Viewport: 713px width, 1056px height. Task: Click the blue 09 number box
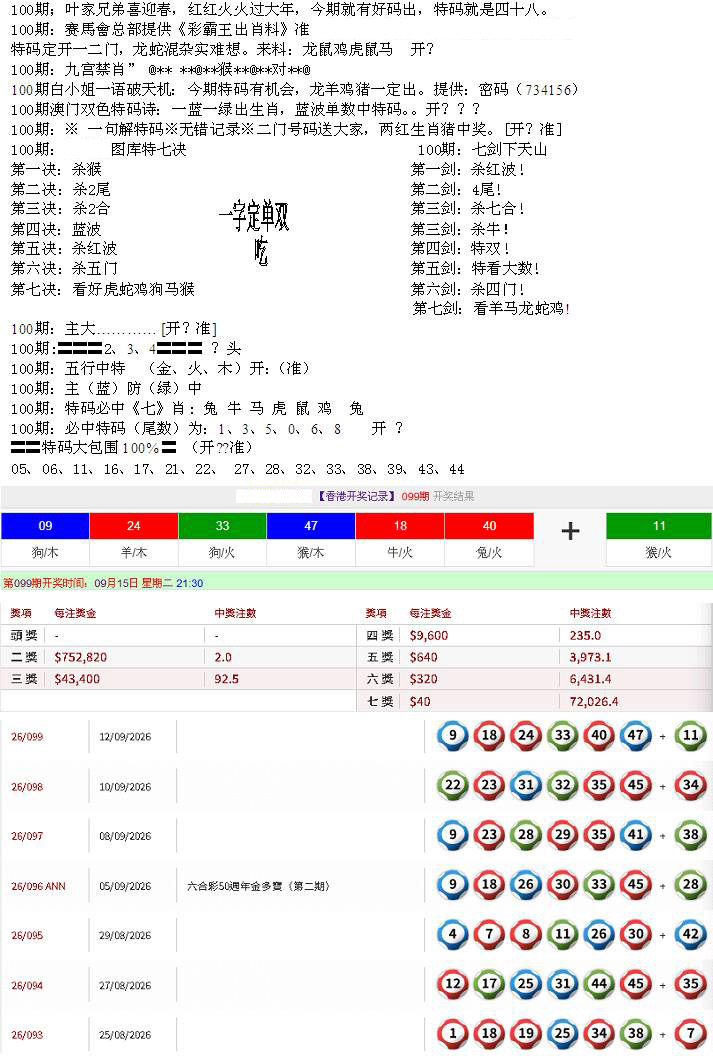pyautogui.click(x=45, y=525)
